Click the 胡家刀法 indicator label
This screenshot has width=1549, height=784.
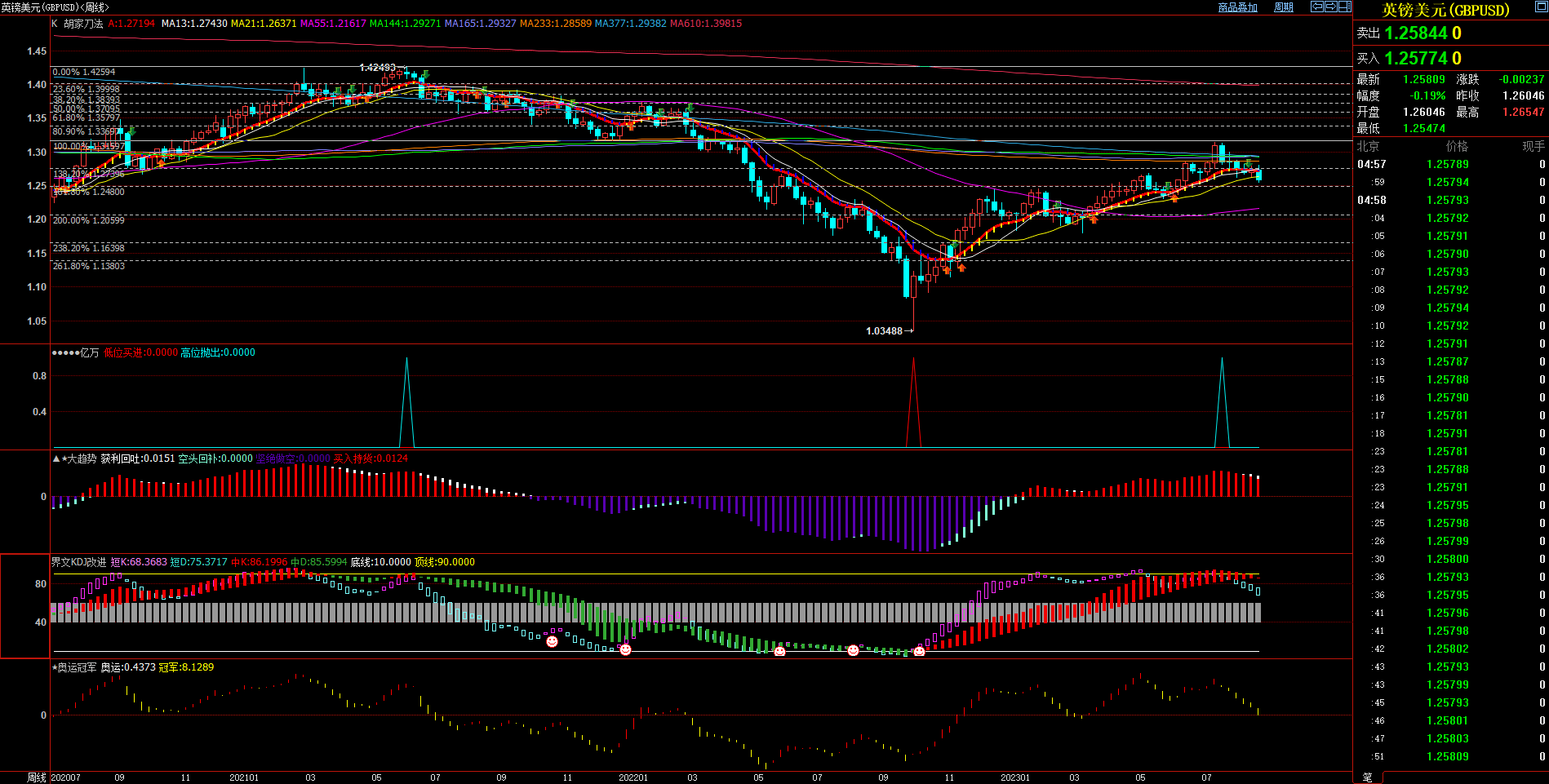coord(84,24)
